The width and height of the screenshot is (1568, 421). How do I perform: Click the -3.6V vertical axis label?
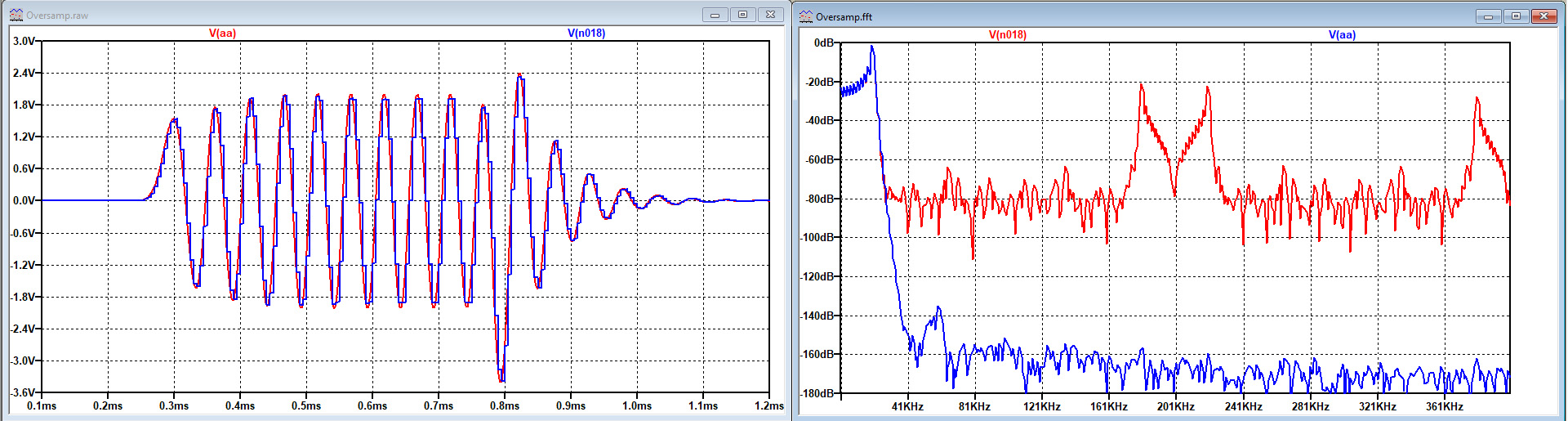(22, 392)
